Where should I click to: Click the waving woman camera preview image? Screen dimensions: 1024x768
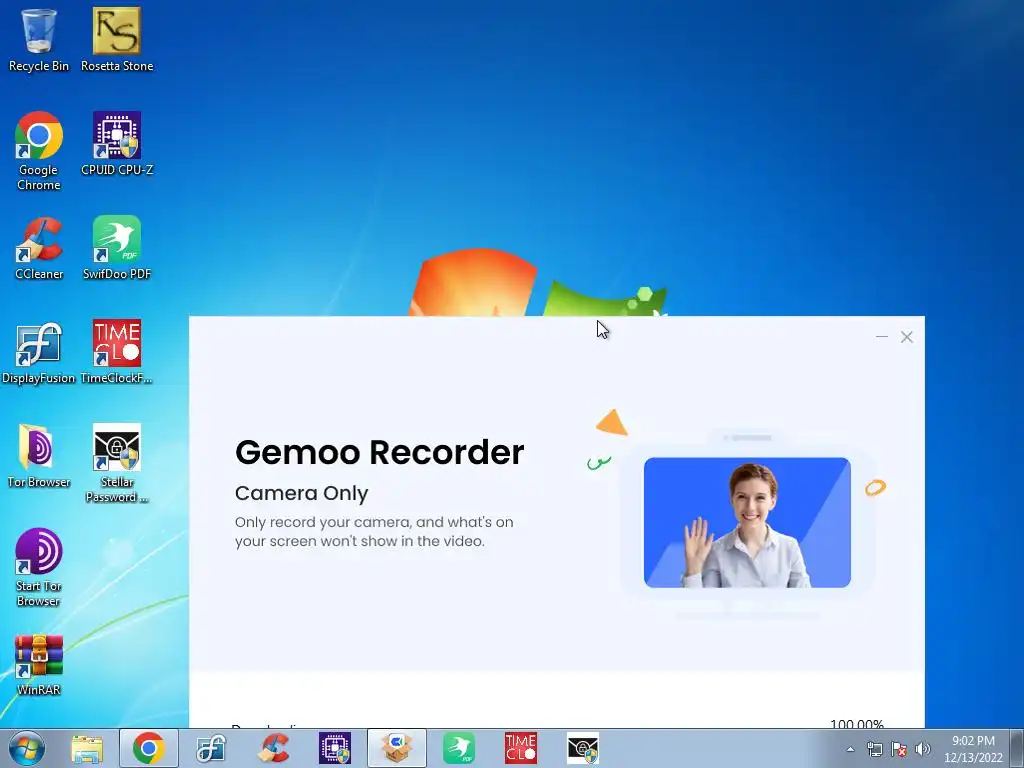click(x=747, y=522)
